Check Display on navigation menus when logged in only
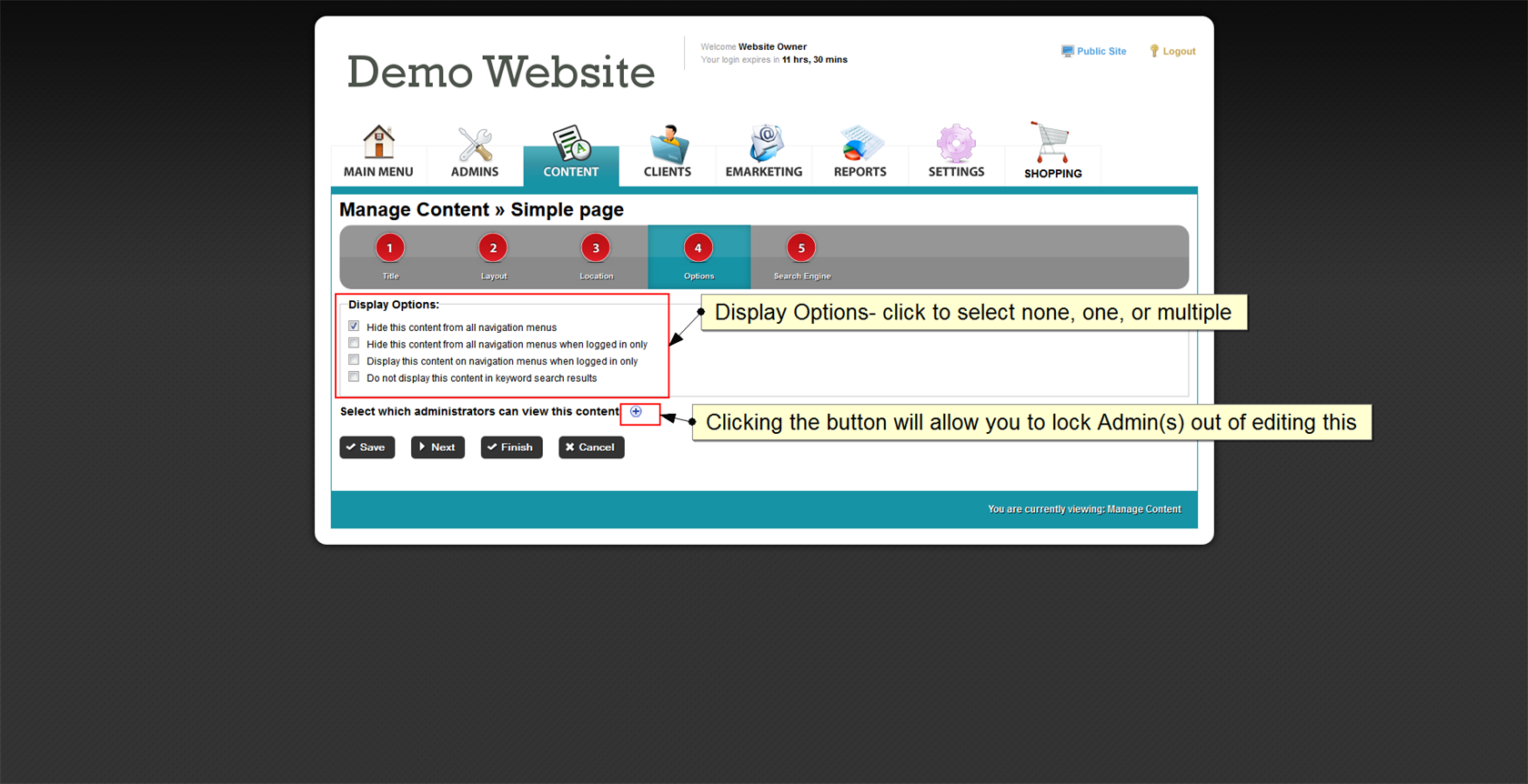The image size is (1528, 784). click(354, 360)
